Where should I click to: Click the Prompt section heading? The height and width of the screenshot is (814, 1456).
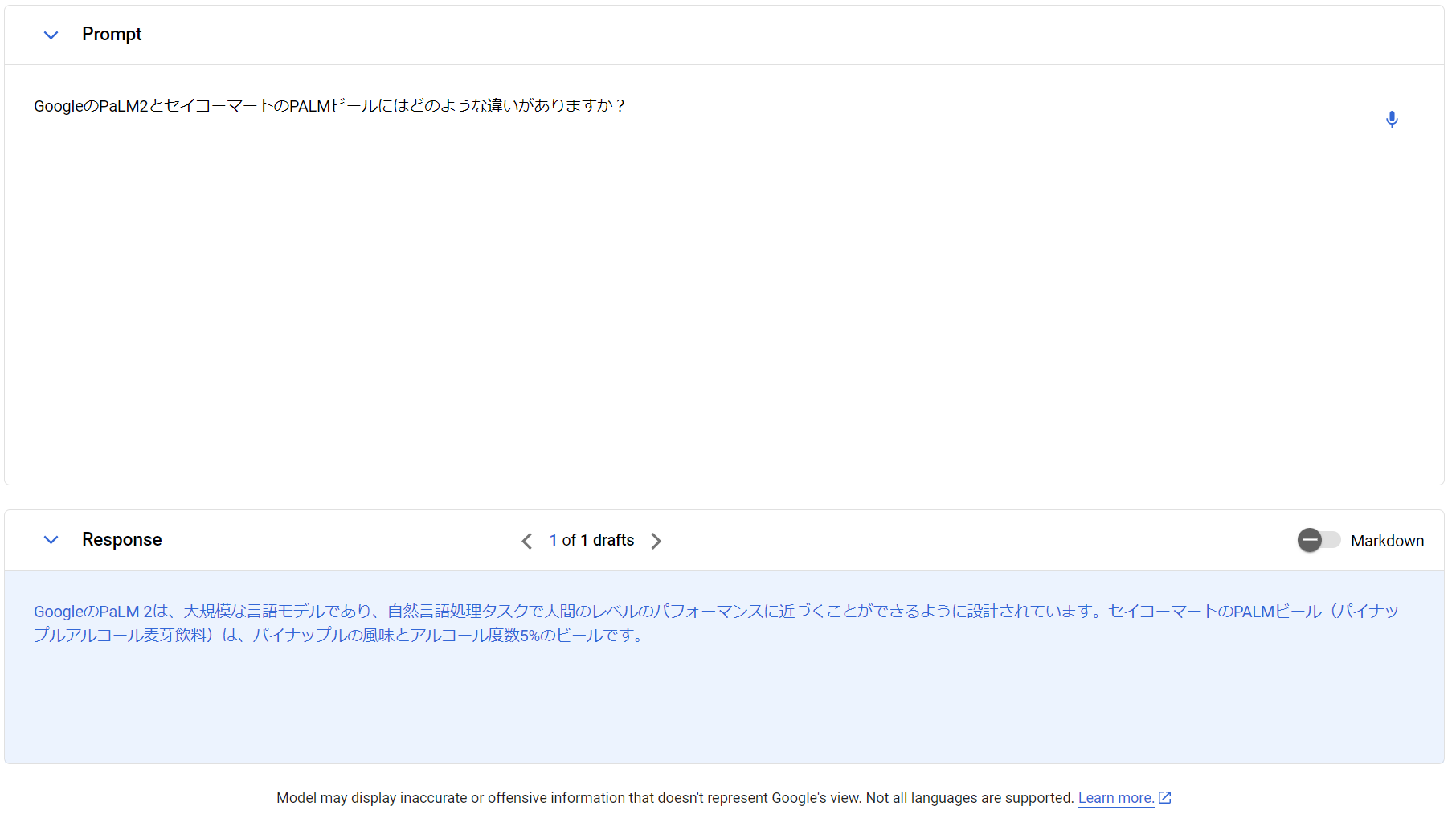tap(112, 35)
